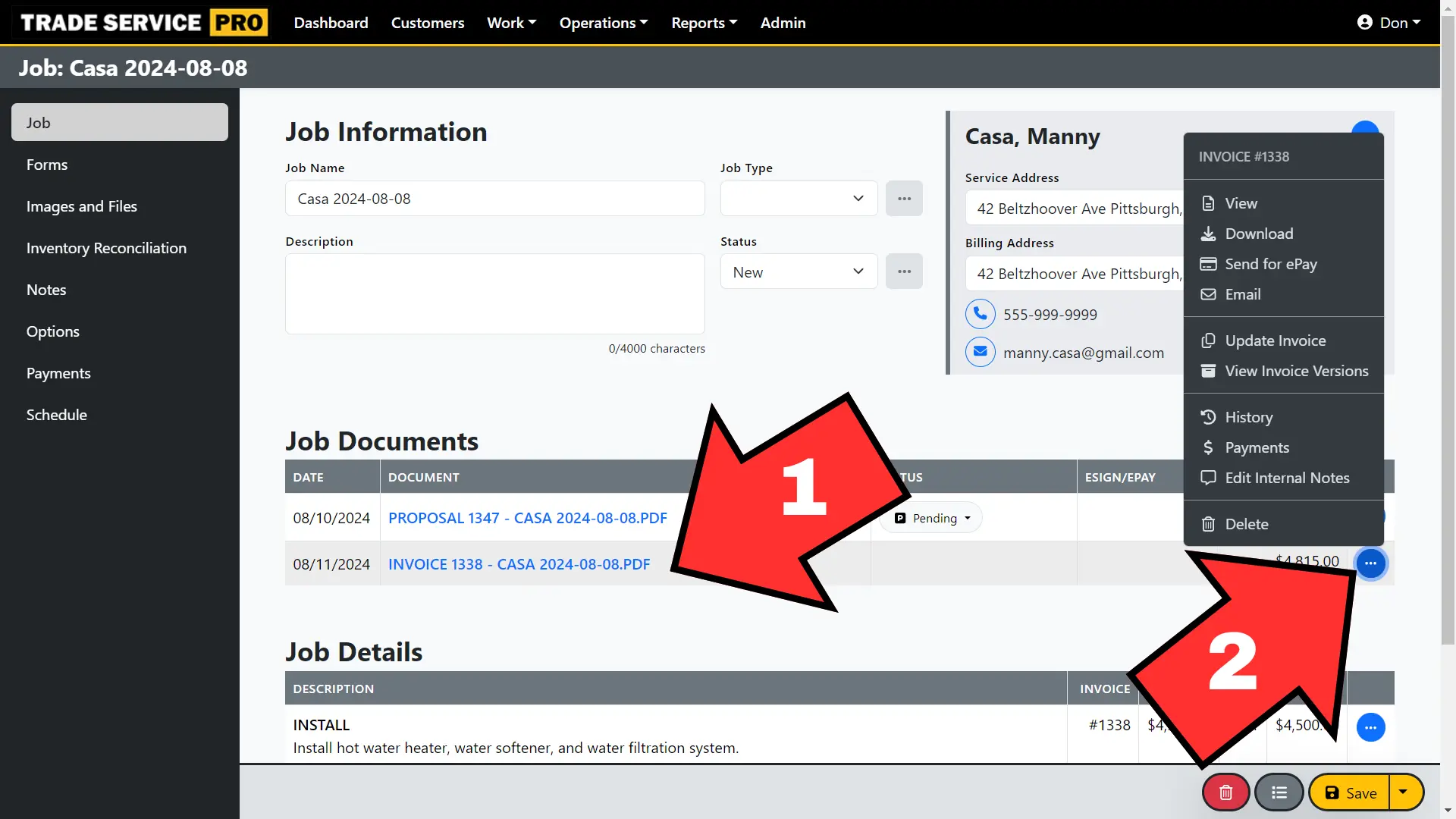Click the phone icon next to 555-999-9999
The width and height of the screenshot is (1456, 819).
(980, 313)
